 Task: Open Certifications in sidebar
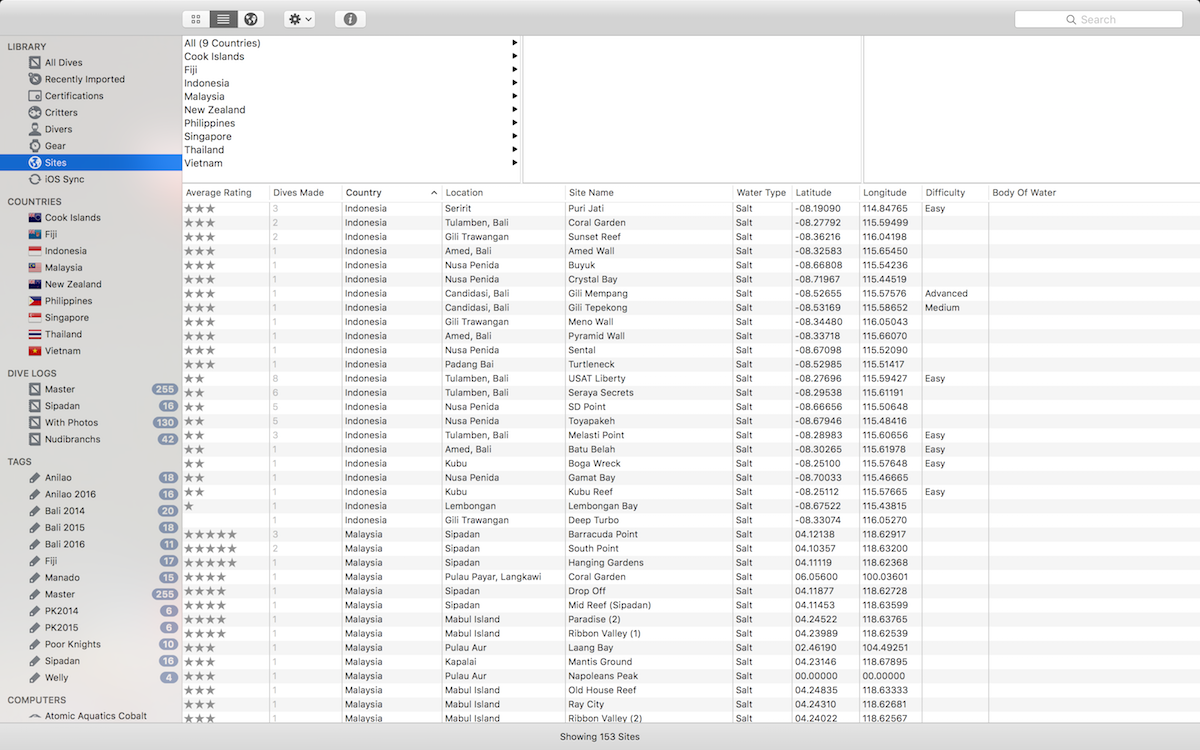click(x=91, y=96)
